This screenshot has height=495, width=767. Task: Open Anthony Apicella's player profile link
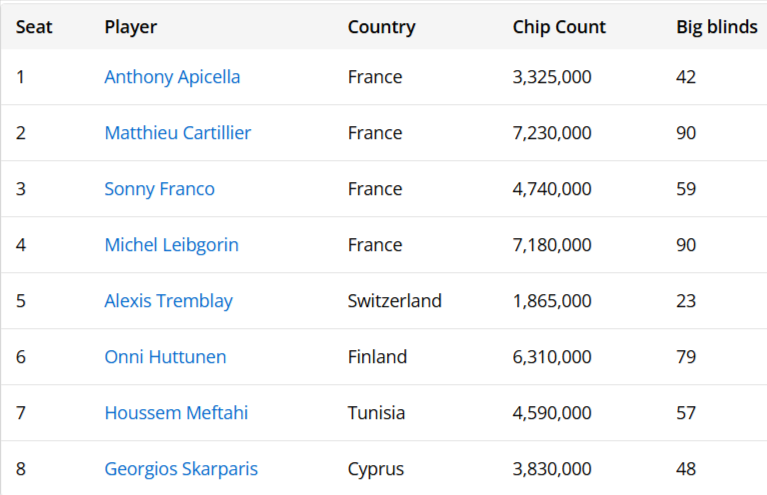click(x=172, y=77)
